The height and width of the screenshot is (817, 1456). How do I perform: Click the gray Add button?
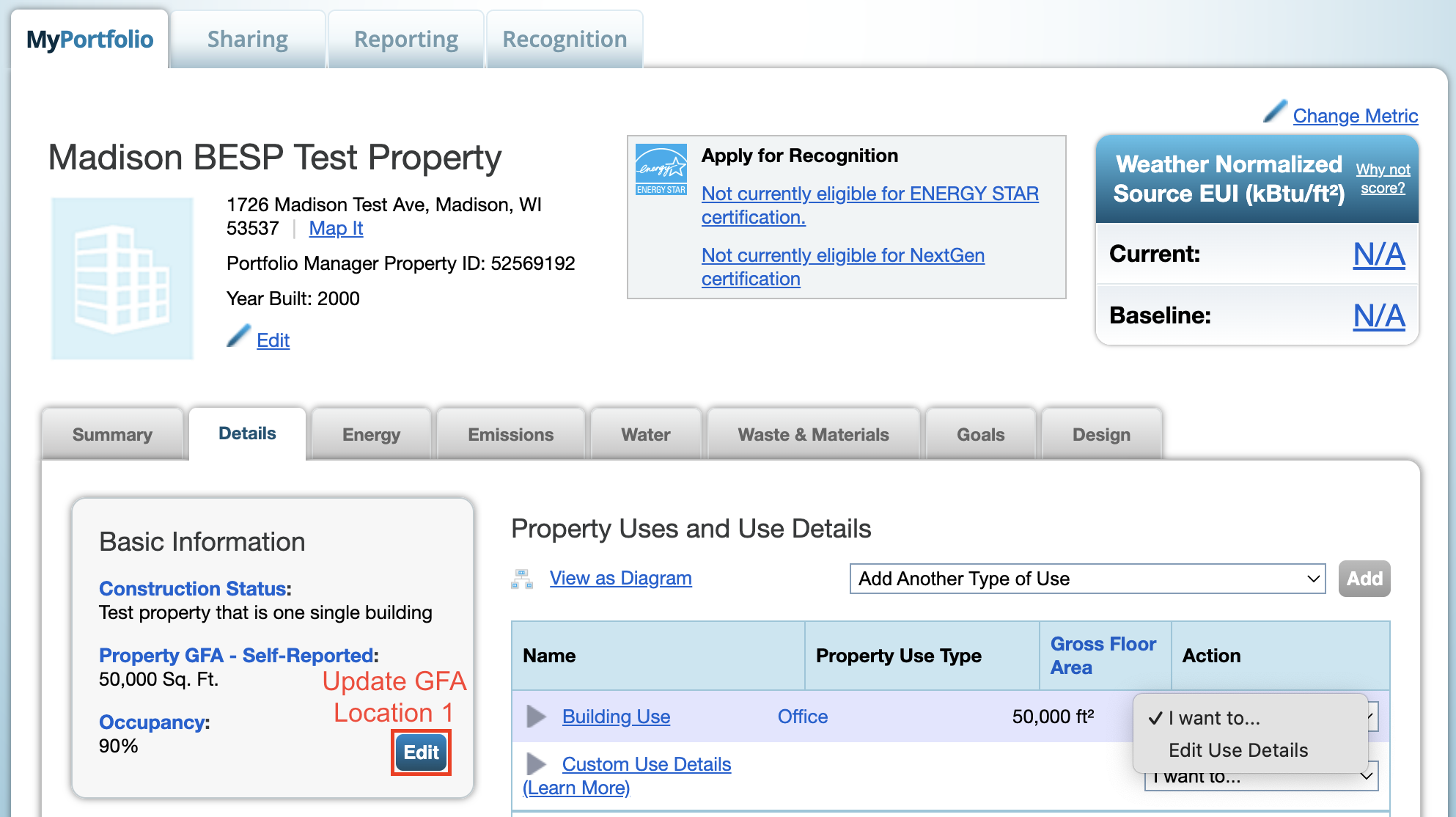[1364, 579]
